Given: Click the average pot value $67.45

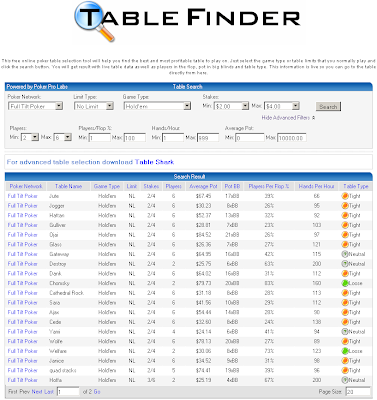Looking at the screenshot, I should click(203, 196).
